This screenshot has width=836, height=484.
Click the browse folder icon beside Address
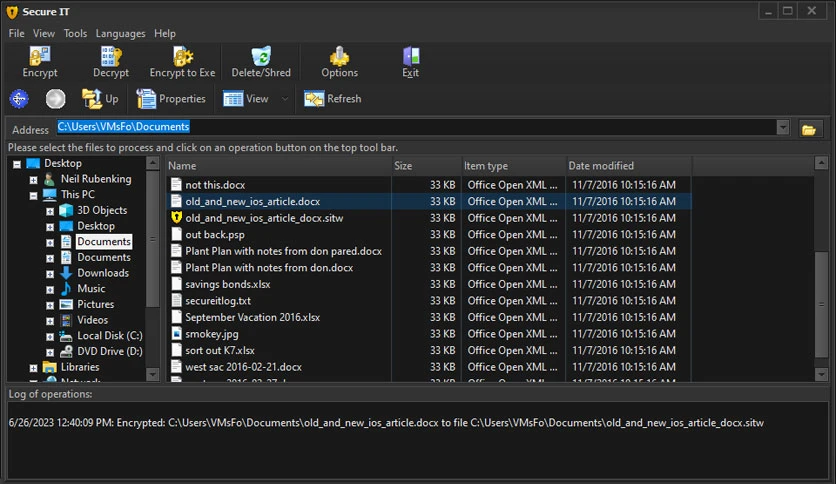tap(809, 130)
